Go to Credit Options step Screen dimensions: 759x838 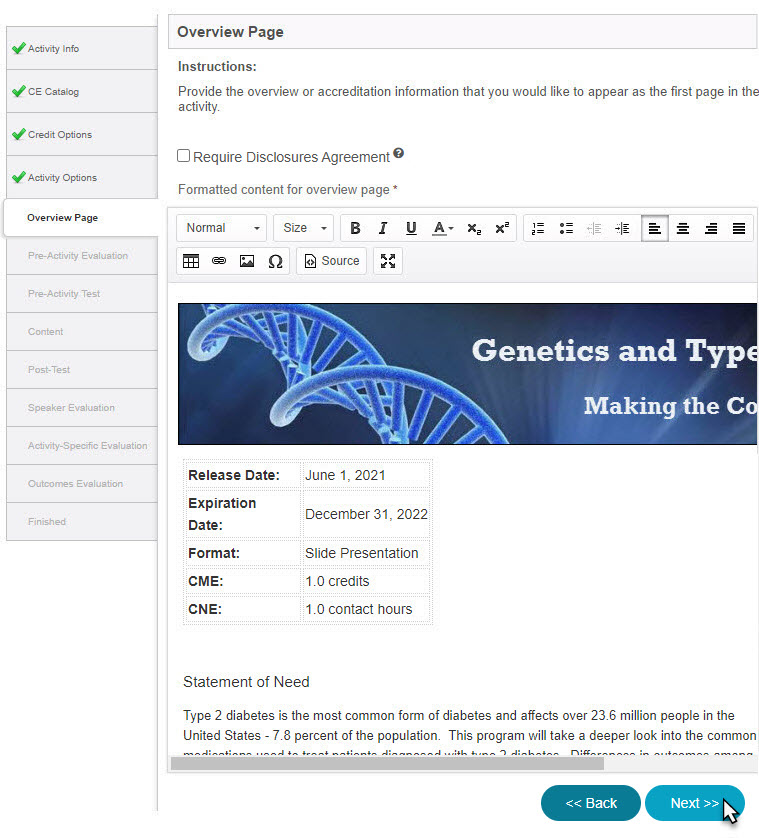click(82, 135)
